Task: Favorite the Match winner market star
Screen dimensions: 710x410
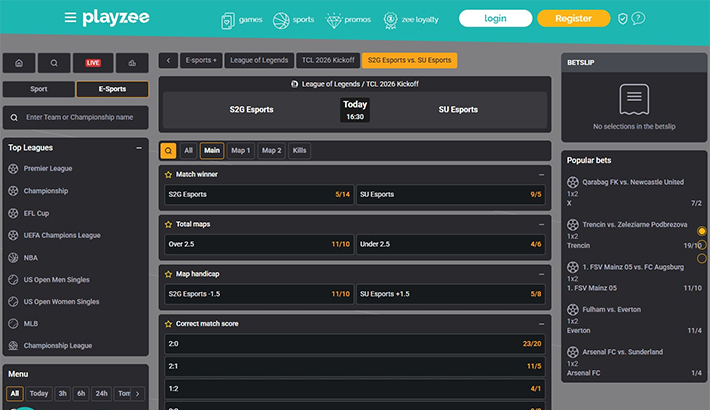Action: coord(168,174)
